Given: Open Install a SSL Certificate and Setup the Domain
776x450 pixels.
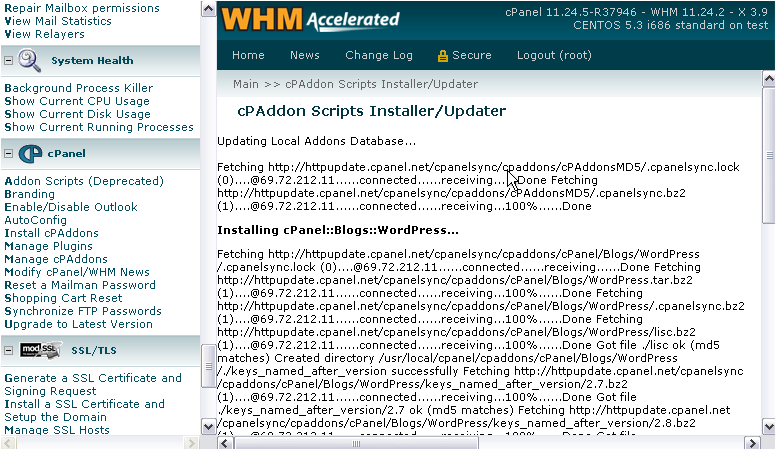Looking at the screenshot, I should [84, 410].
